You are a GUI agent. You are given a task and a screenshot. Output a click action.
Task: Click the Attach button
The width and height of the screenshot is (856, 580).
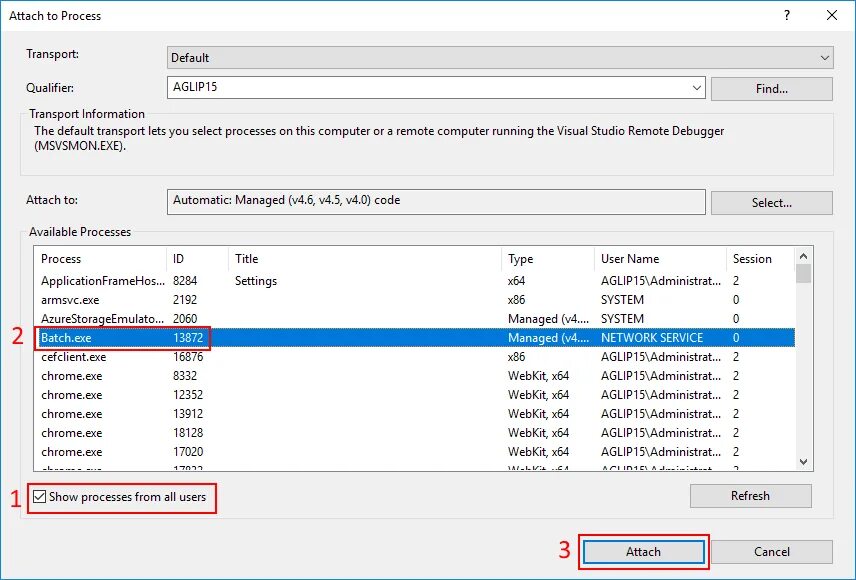[x=644, y=552]
